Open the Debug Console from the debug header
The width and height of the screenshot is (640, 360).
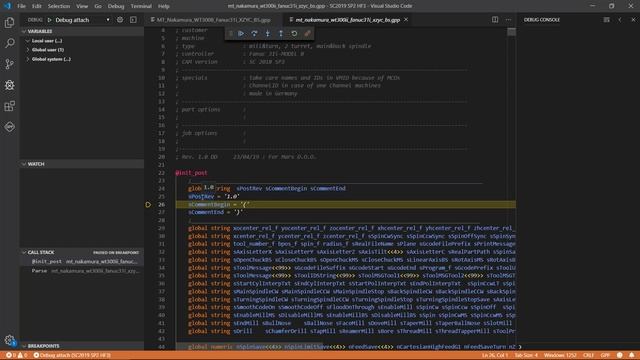tap(133, 20)
